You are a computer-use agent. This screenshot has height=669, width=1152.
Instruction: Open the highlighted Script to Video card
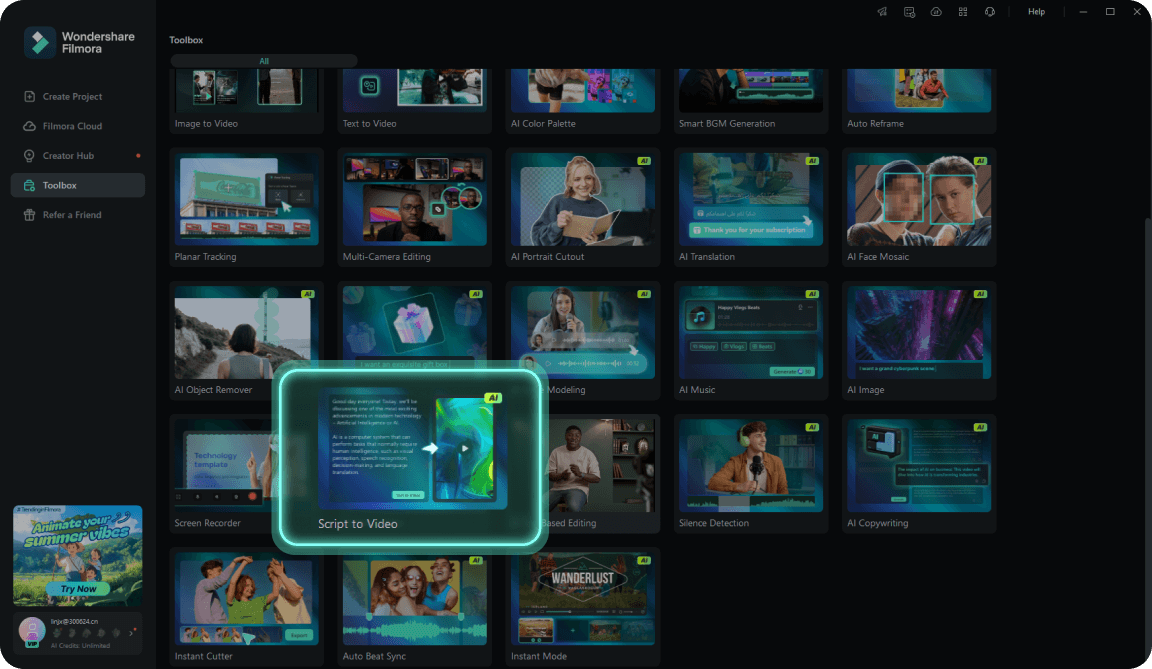[410, 459]
